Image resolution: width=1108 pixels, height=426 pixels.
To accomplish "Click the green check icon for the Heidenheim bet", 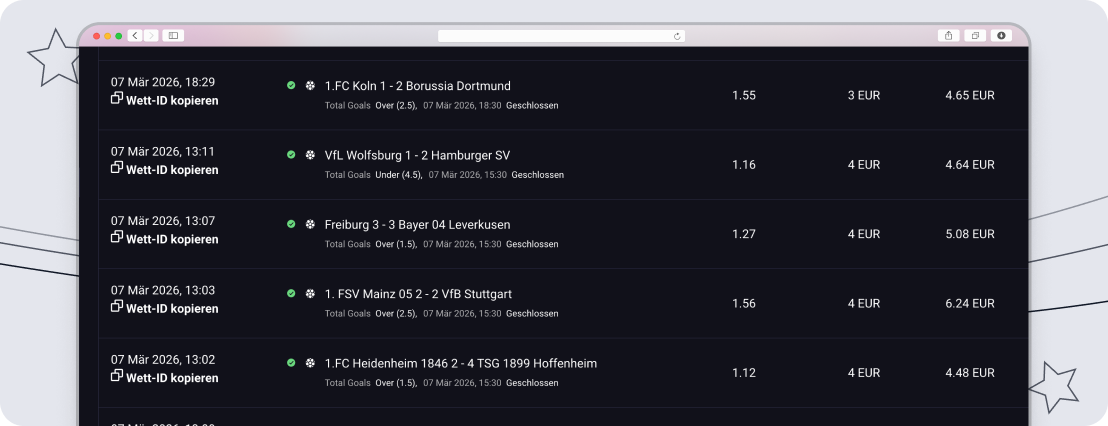I will [x=291, y=362].
